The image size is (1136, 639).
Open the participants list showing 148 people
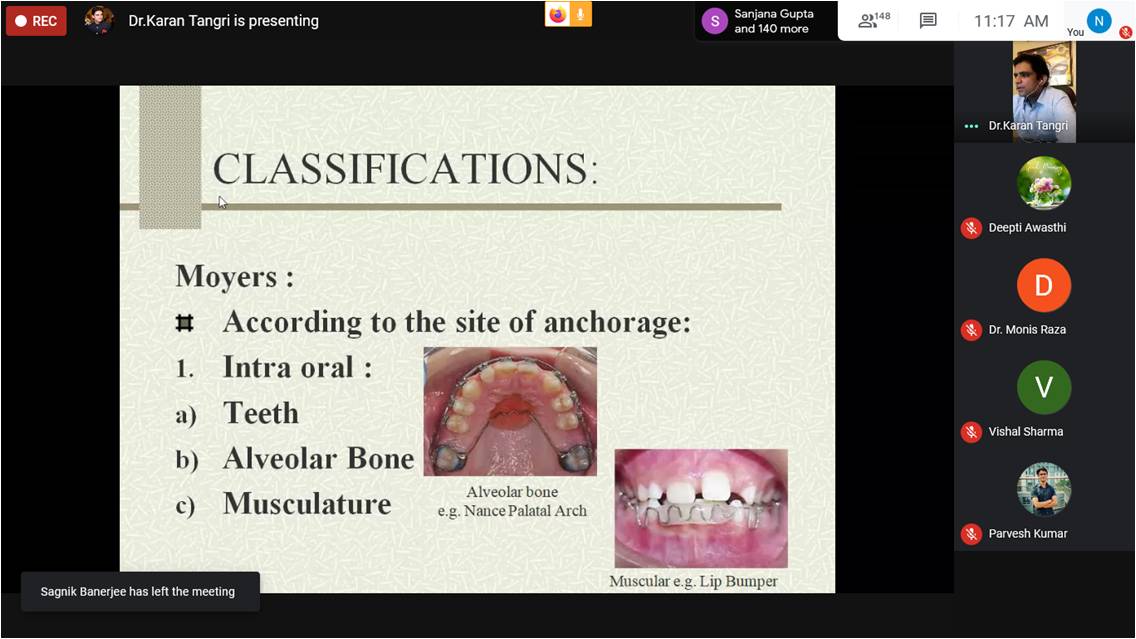click(873, 21)
